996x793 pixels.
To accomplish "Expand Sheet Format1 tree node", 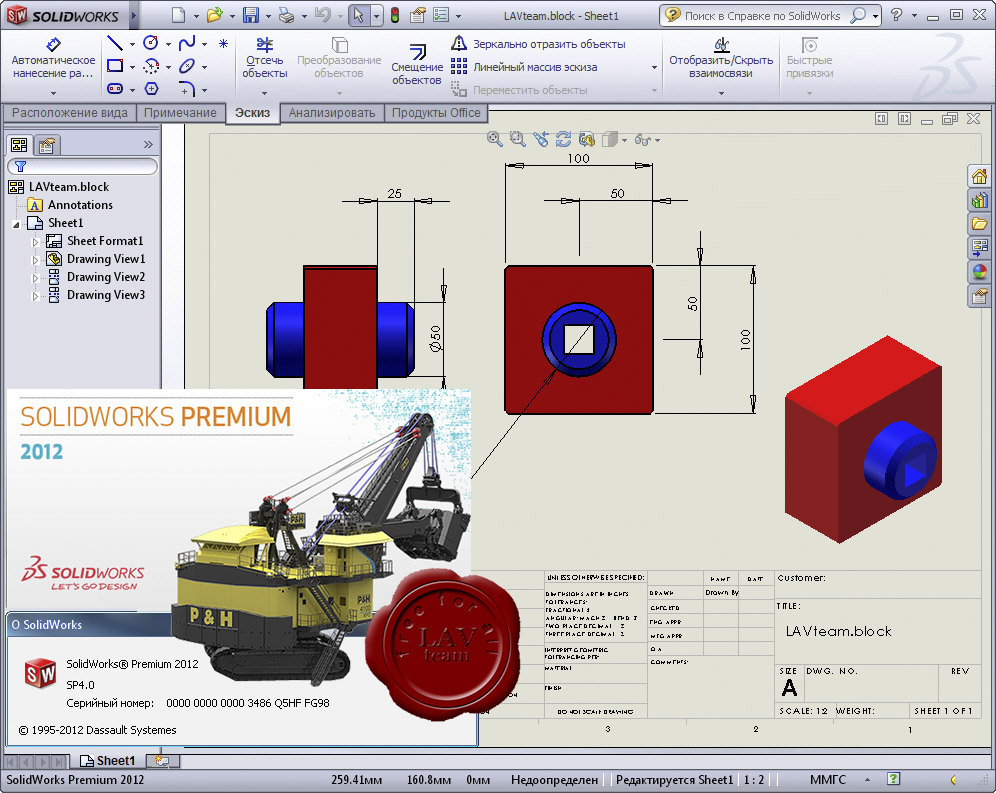I will pos(36,242).
